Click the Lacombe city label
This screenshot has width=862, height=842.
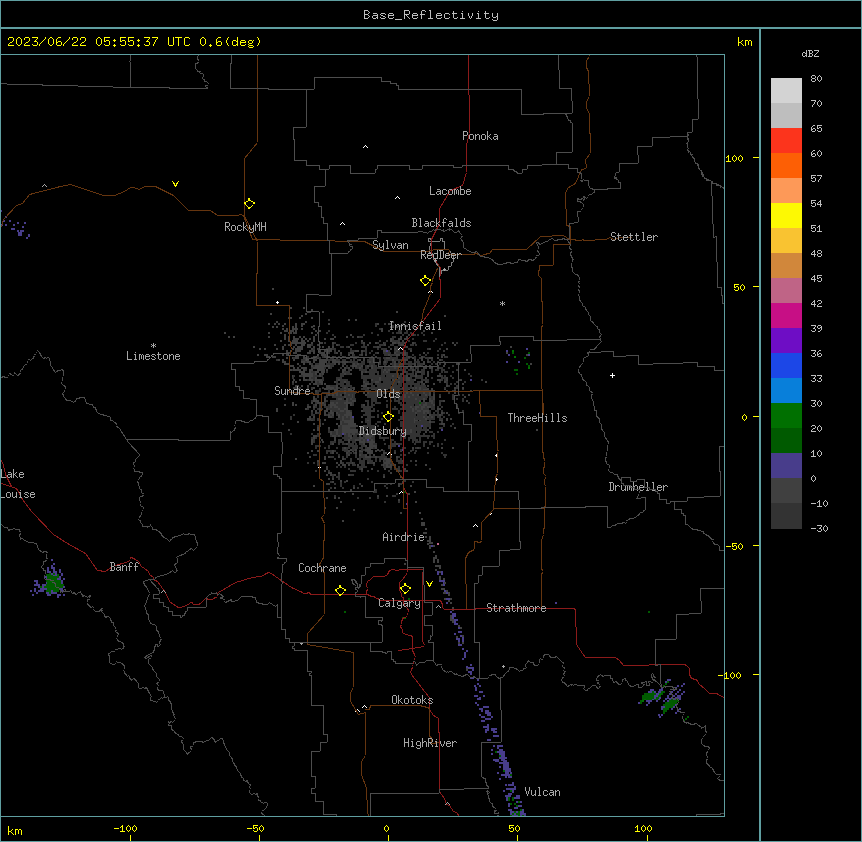450,191
